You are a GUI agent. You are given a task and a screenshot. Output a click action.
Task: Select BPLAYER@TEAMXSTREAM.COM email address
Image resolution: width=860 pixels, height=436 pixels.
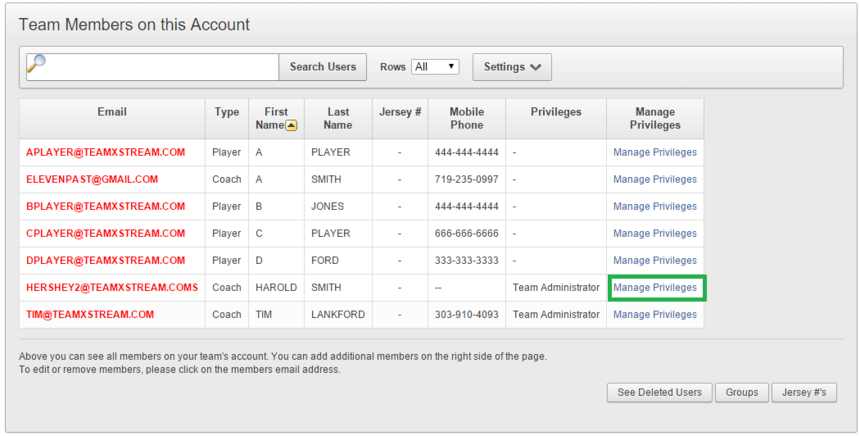click(x=105, y=206)
